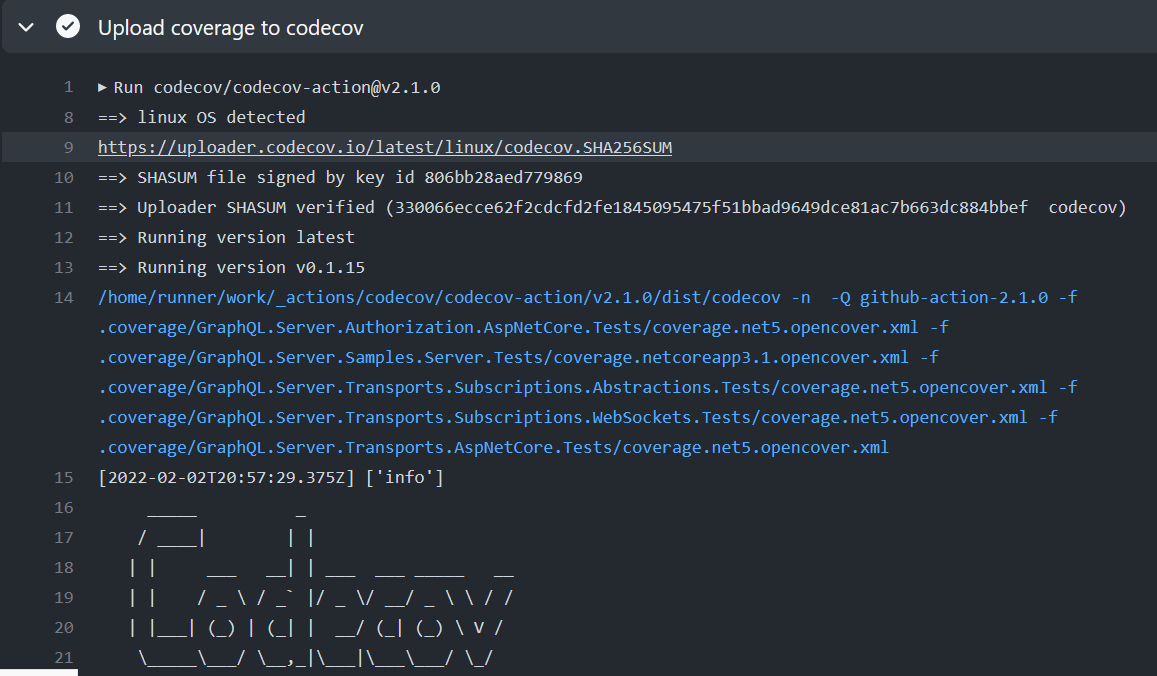Click line number 12 in the gutter
1157x676 pixels.
point(64,238)
